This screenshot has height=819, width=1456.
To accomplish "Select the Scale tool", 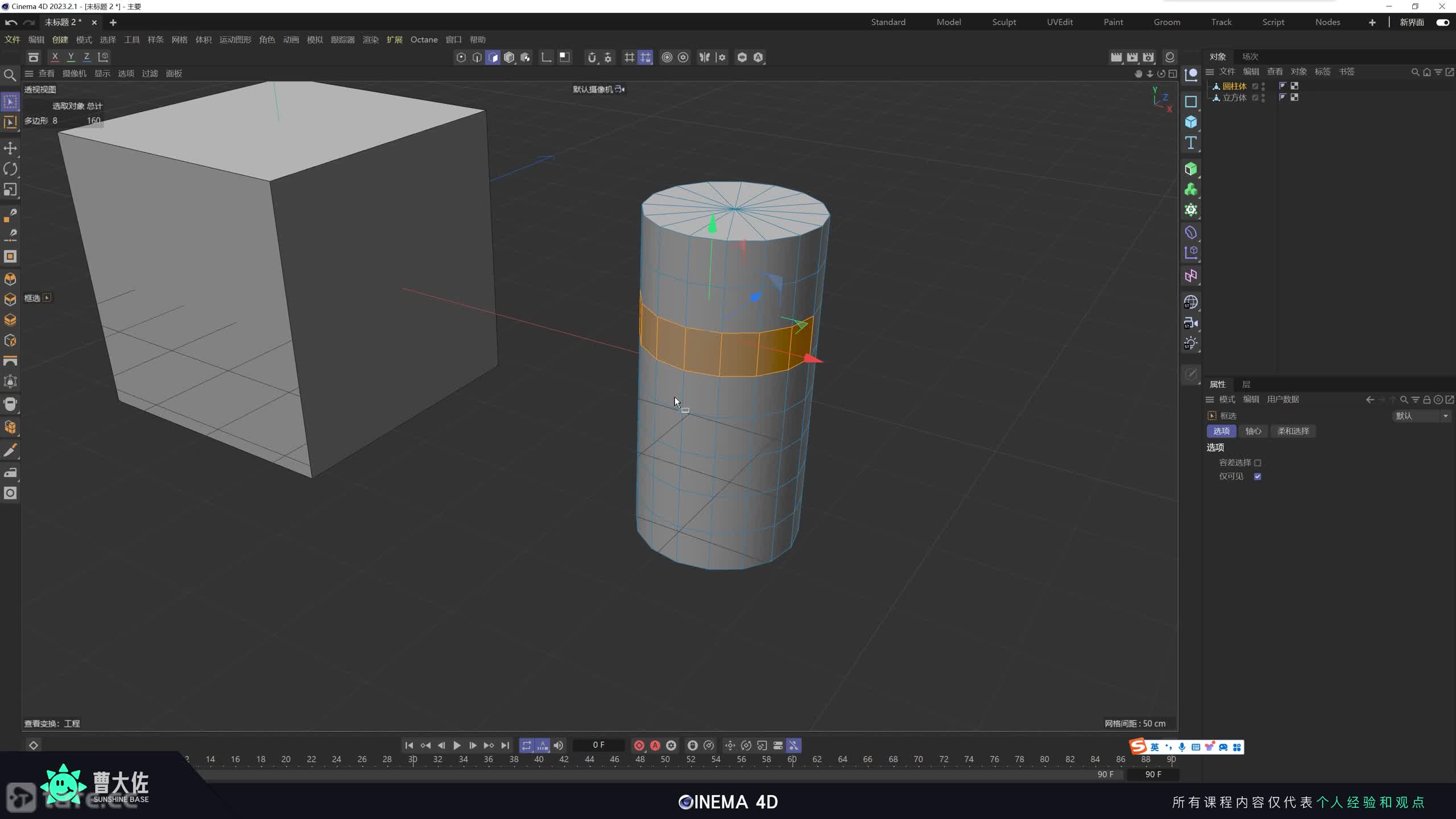I will point(10,189).
